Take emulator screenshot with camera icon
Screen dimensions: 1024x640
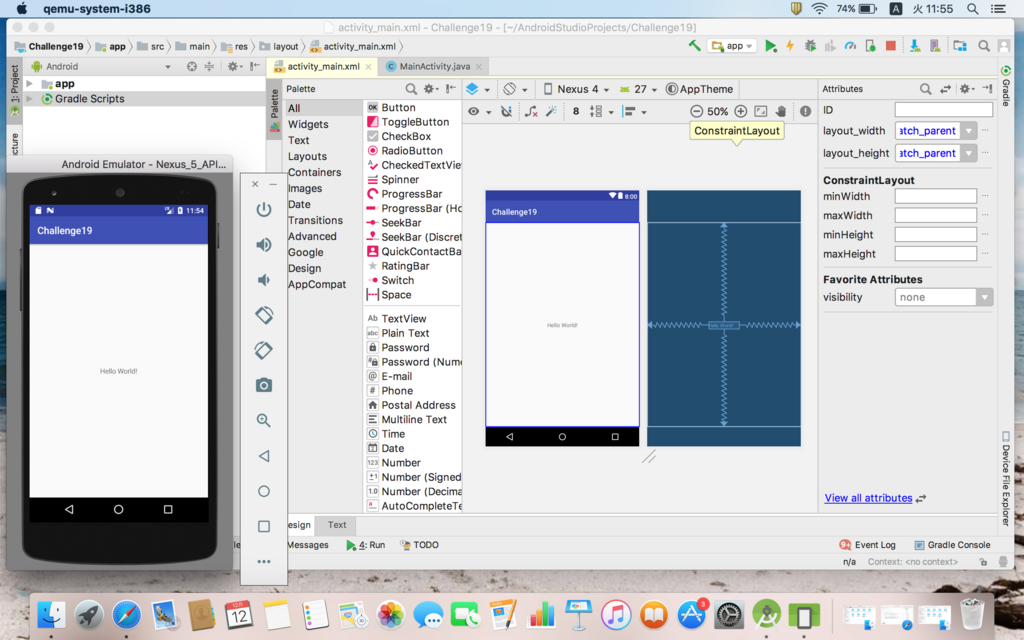(x=263, y=385)
